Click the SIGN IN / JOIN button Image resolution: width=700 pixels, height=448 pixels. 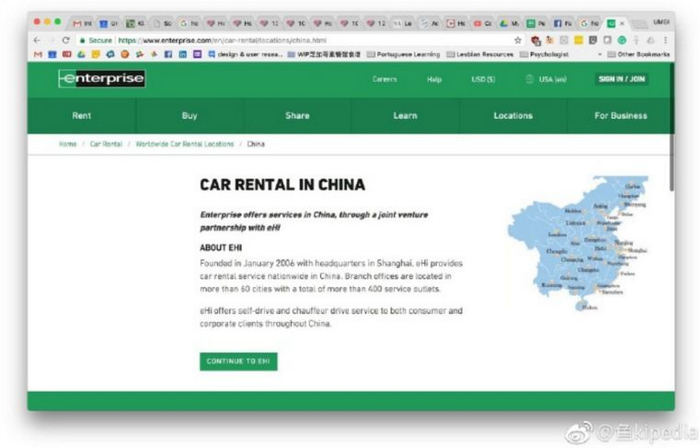tap(621, 79)
